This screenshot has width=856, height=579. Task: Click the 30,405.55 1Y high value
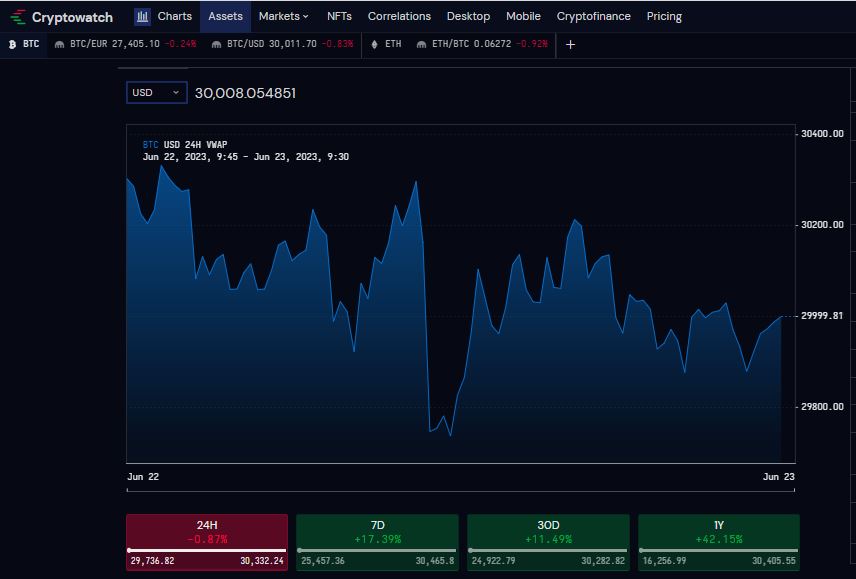(774, 560)
